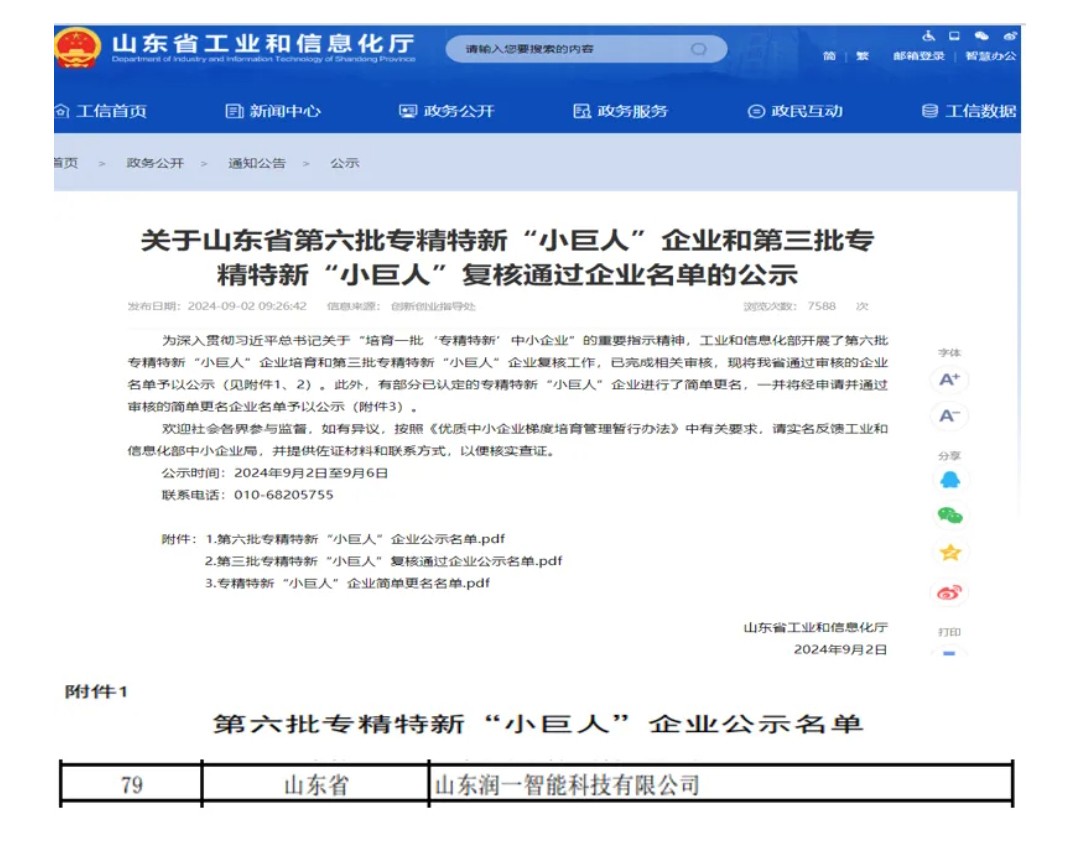The image size is (1080, 864).
Task: Switch to simplified Chinese with 简
Action: (x=829, y=56)
